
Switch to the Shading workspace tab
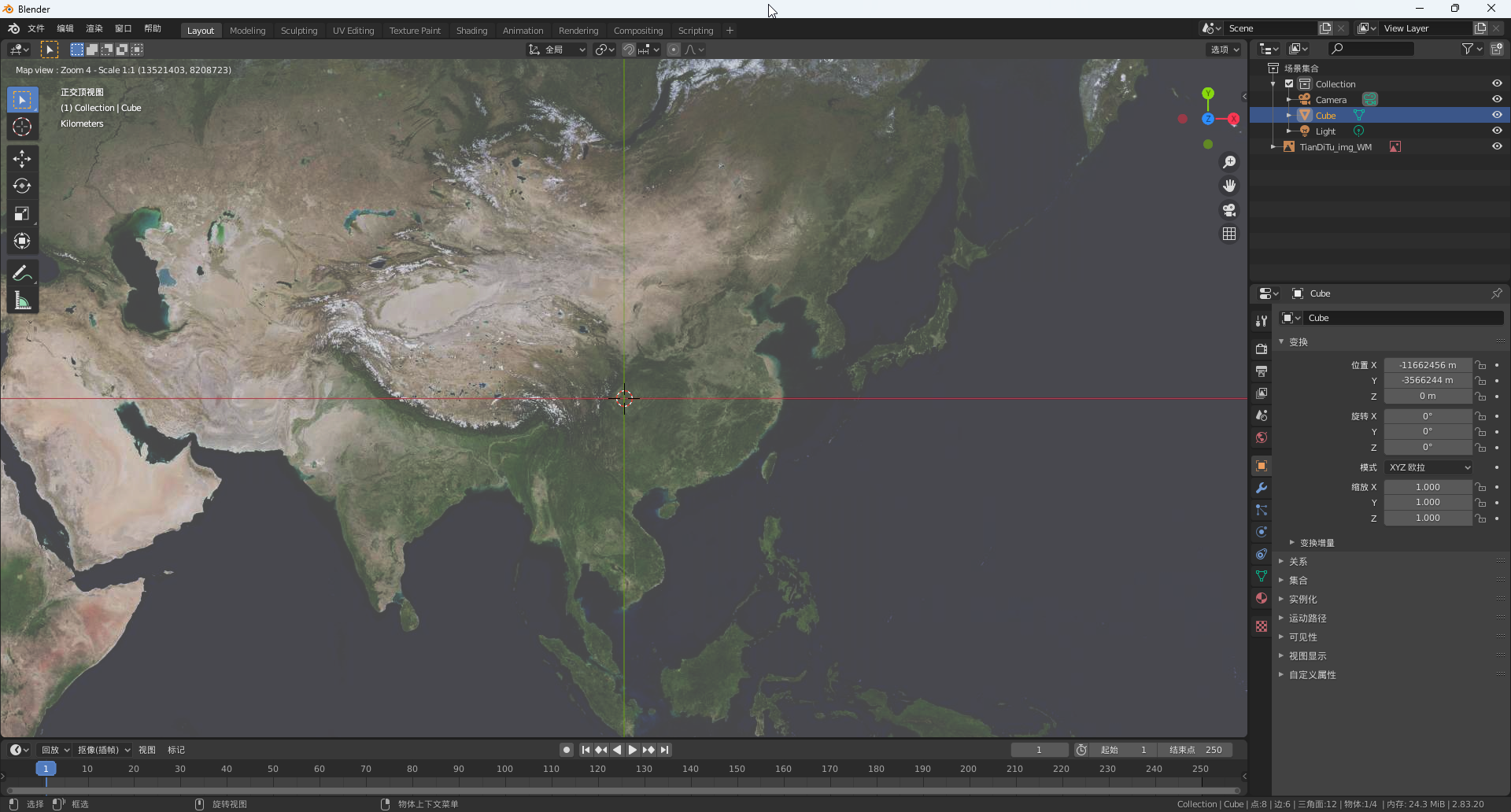[472, 31]
